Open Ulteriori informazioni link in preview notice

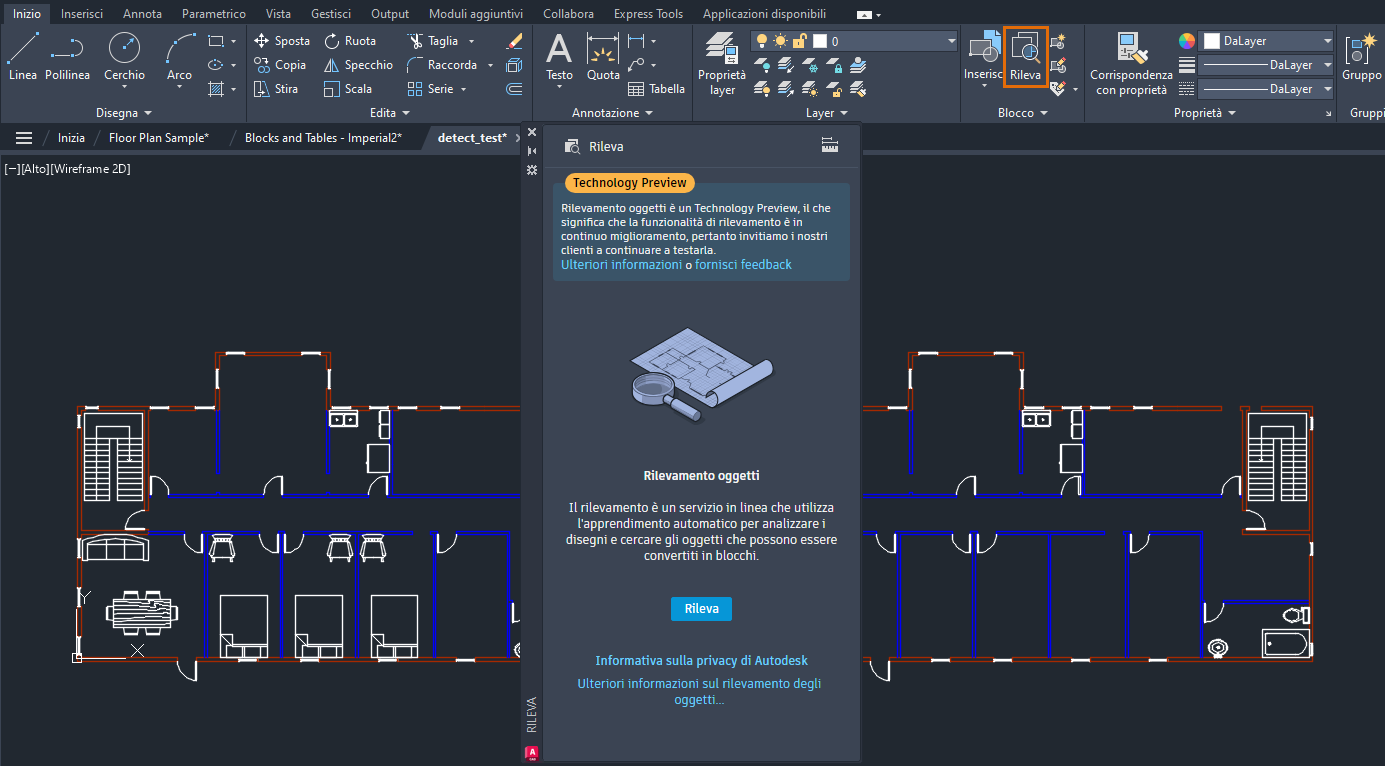[x=621, y=265]
